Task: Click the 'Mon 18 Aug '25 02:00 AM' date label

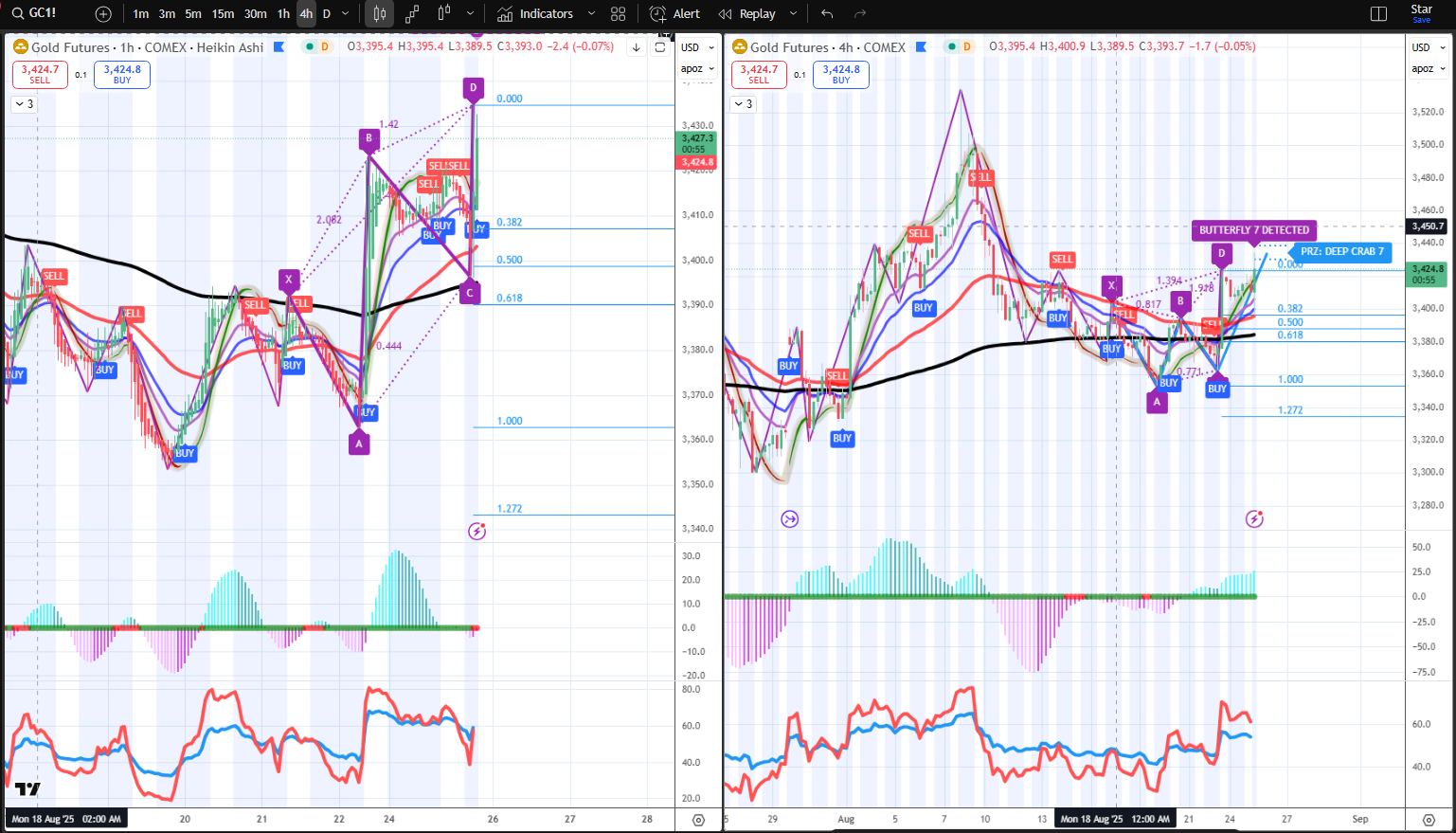Action: pyautogui.click(x=66, y=819)
